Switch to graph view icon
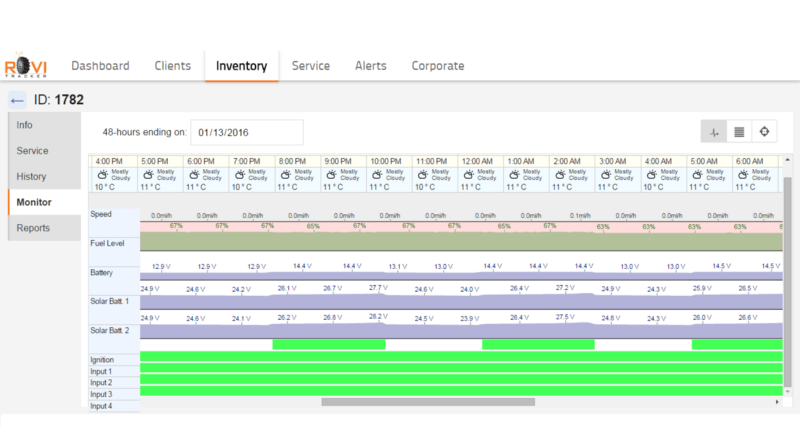The width and height of the screenshot is (800, 426). click(714, 132)
